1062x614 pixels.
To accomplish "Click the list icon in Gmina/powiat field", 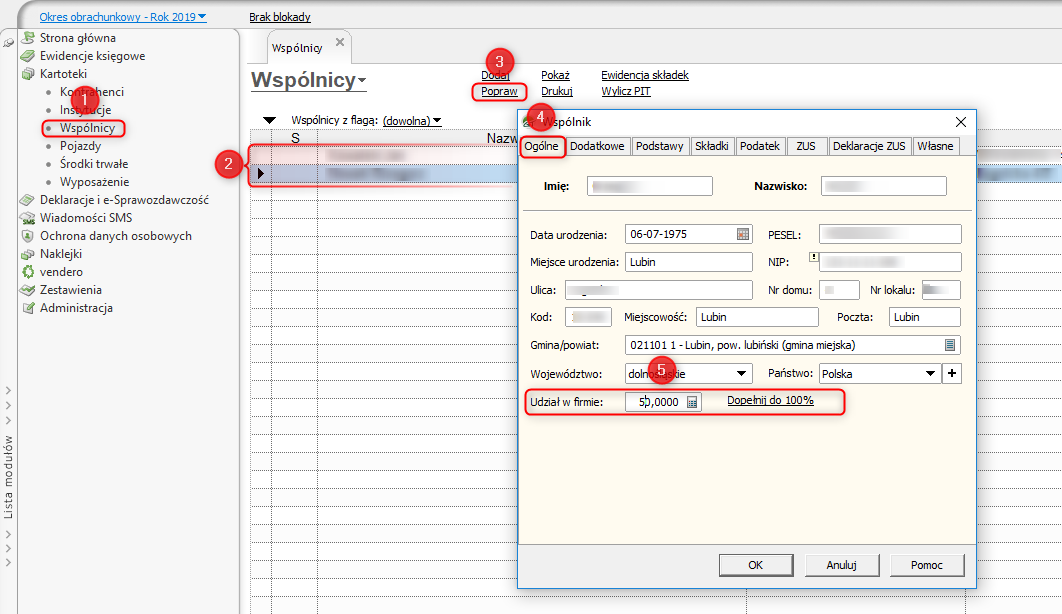I will pos(950,345).
